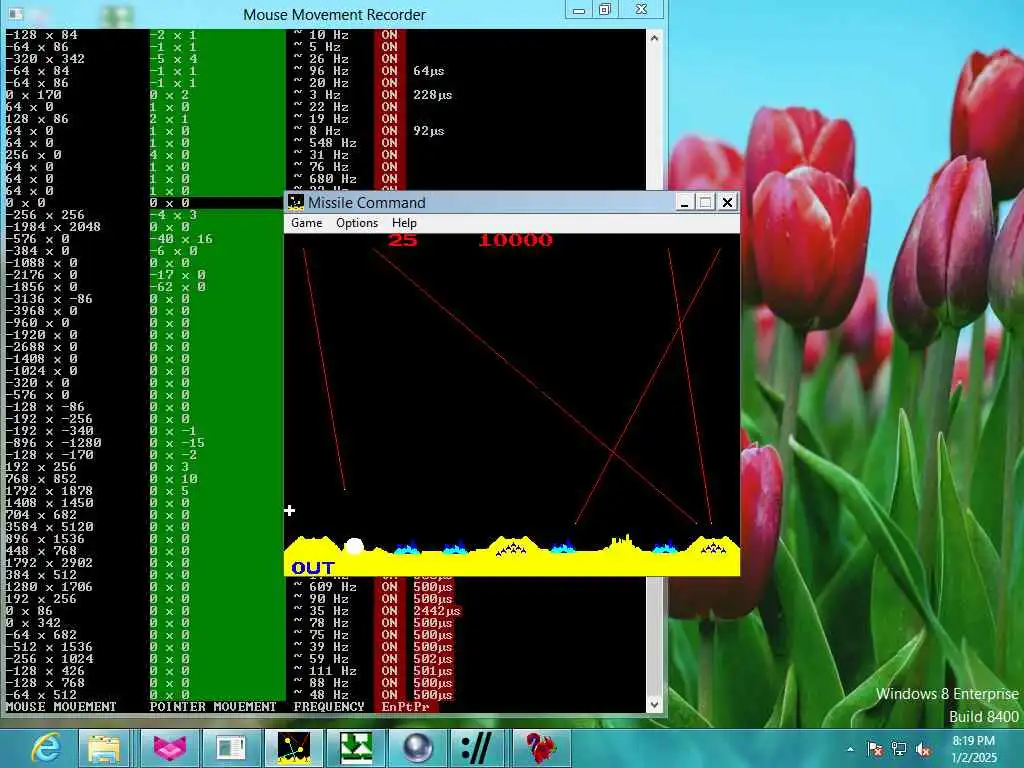Click the 92µs timing value
Screen dimensions: 1024x768
428,131
